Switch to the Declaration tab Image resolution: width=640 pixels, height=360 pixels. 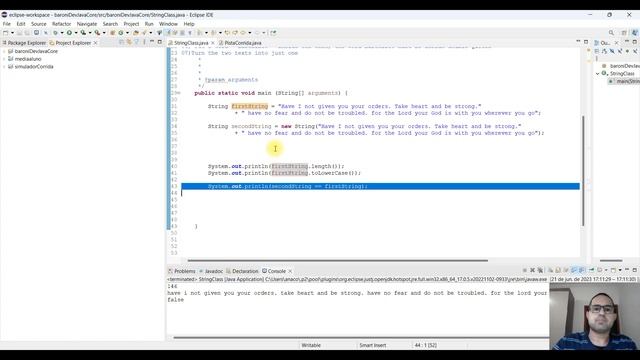(x=242, y=271)
